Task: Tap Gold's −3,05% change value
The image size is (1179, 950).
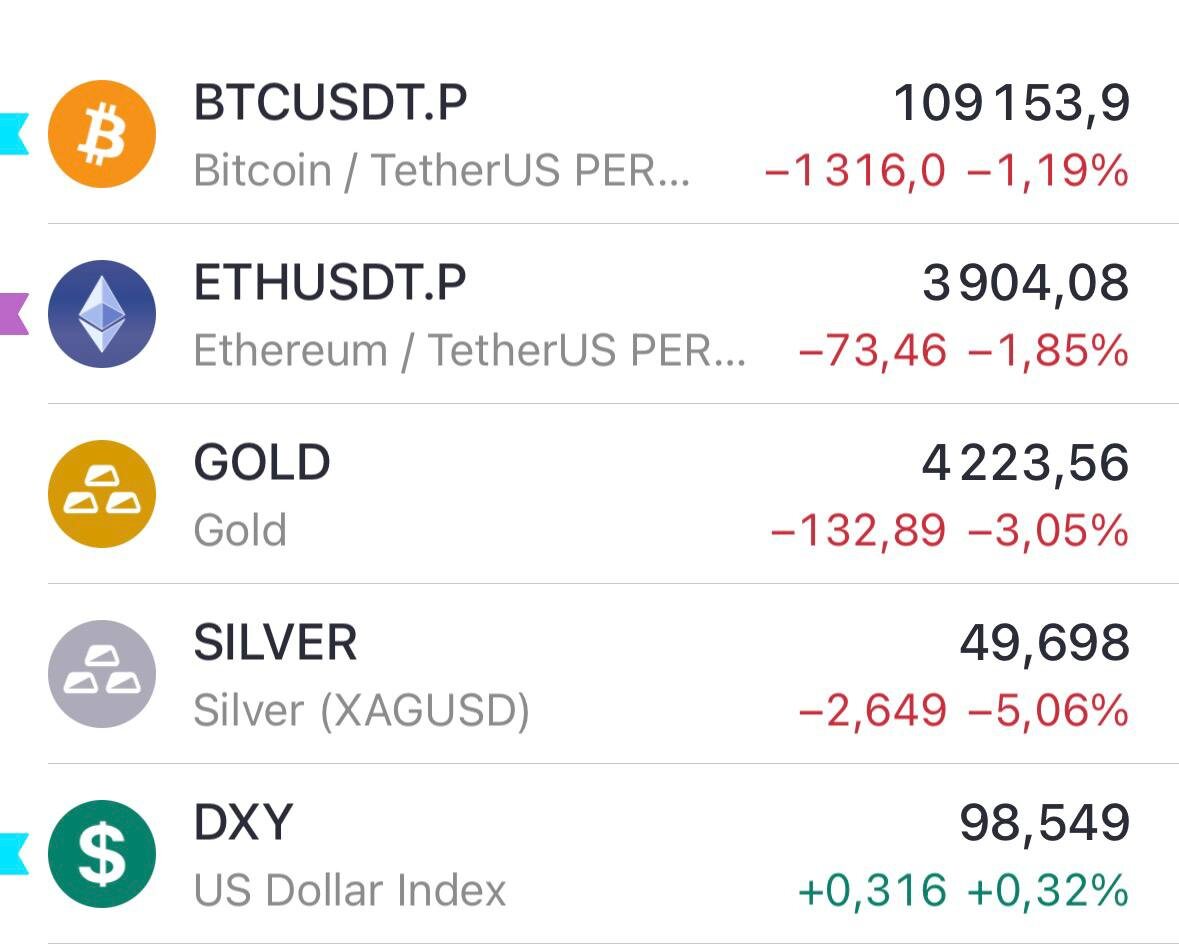Action: [1048, 531]
